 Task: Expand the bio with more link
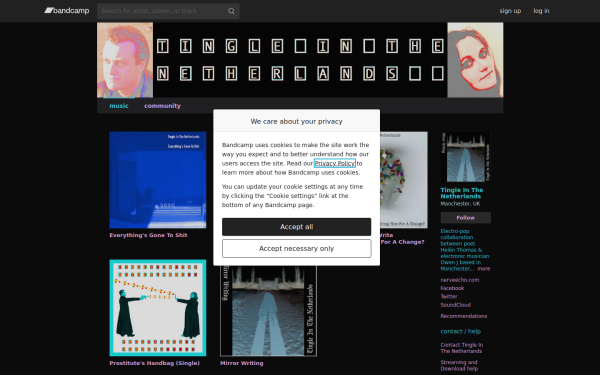coord(484,269)
